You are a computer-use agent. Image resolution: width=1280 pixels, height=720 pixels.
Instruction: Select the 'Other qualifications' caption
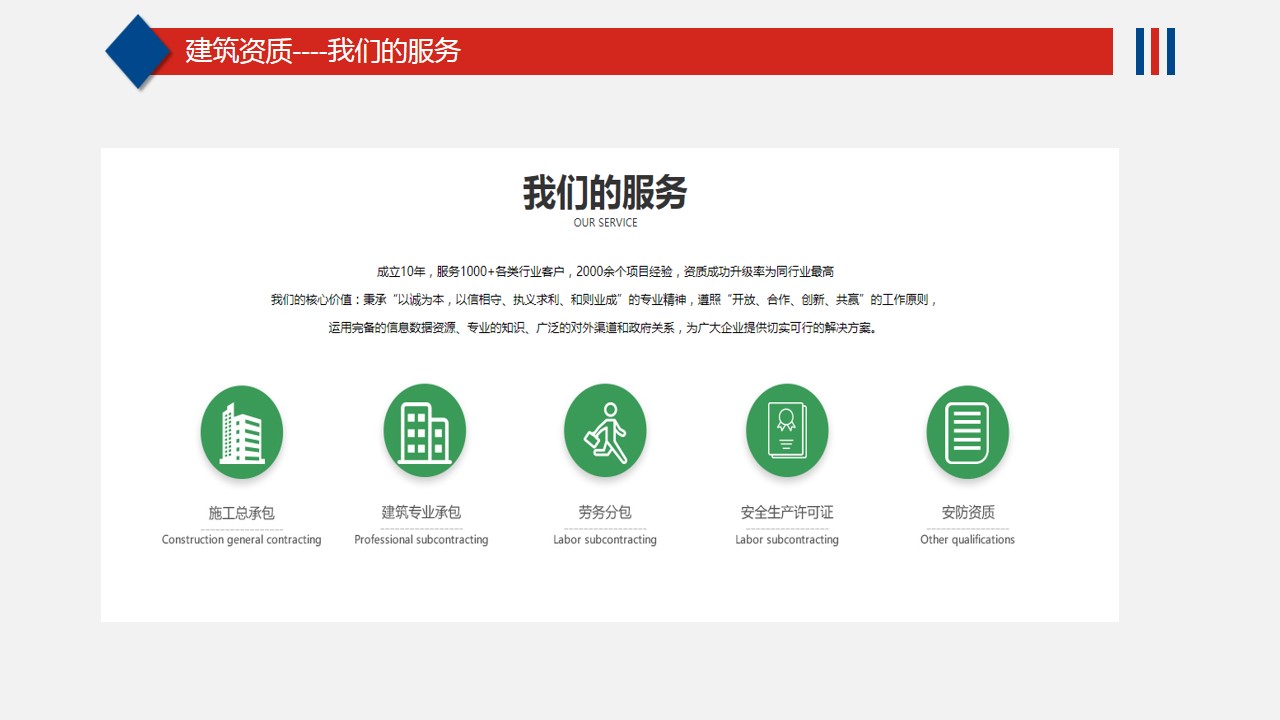point(967,540)
